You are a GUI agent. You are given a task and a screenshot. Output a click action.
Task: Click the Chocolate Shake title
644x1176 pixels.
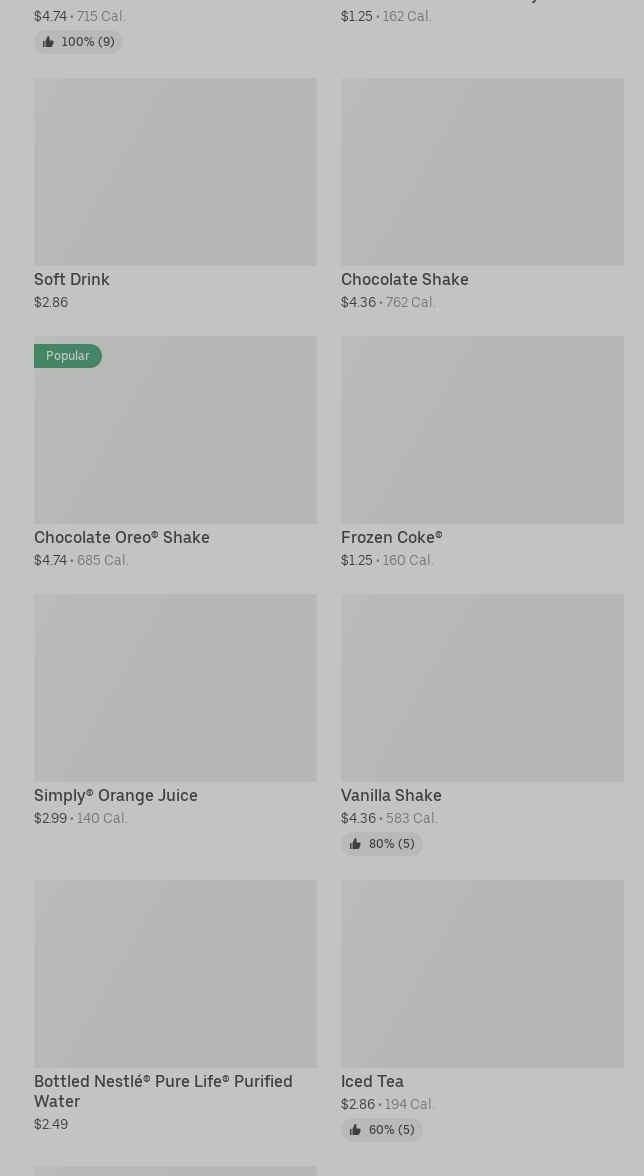point(405,280)
